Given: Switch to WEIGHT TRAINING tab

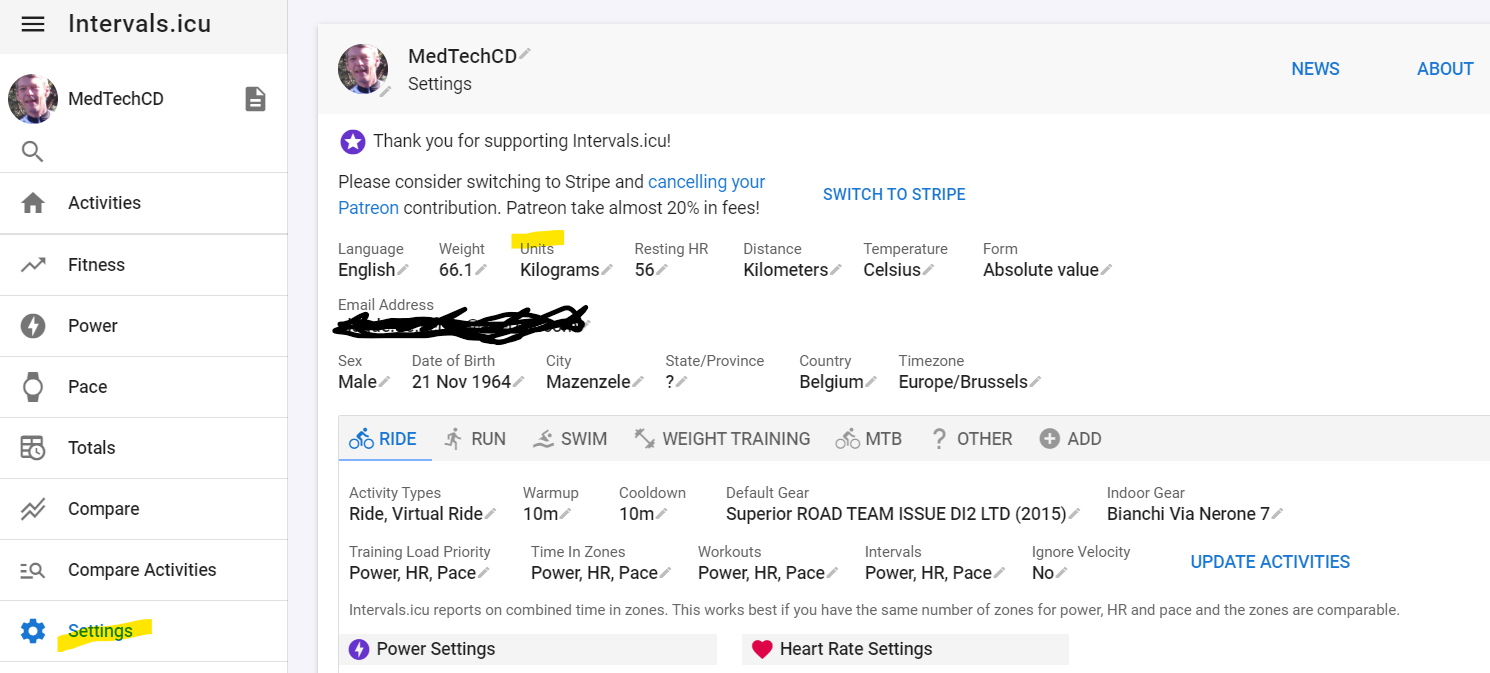Looking at the screenshot, I should [722, 439].
